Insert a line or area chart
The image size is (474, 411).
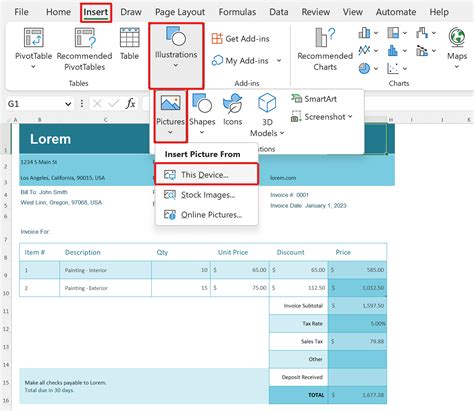click(x=364, y=51)
